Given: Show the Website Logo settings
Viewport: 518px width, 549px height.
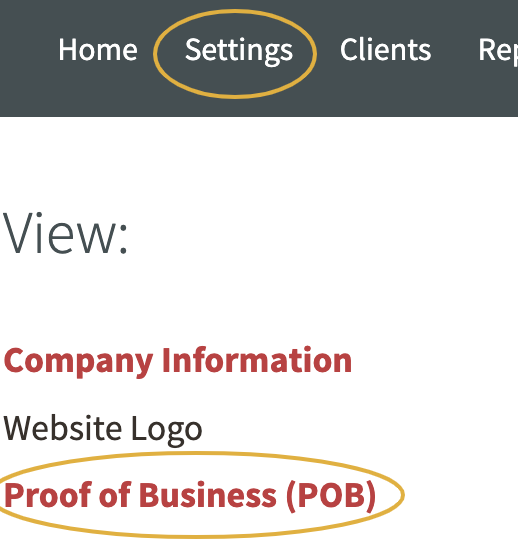Looking at the screenshot, I should (x=103, y=430).
